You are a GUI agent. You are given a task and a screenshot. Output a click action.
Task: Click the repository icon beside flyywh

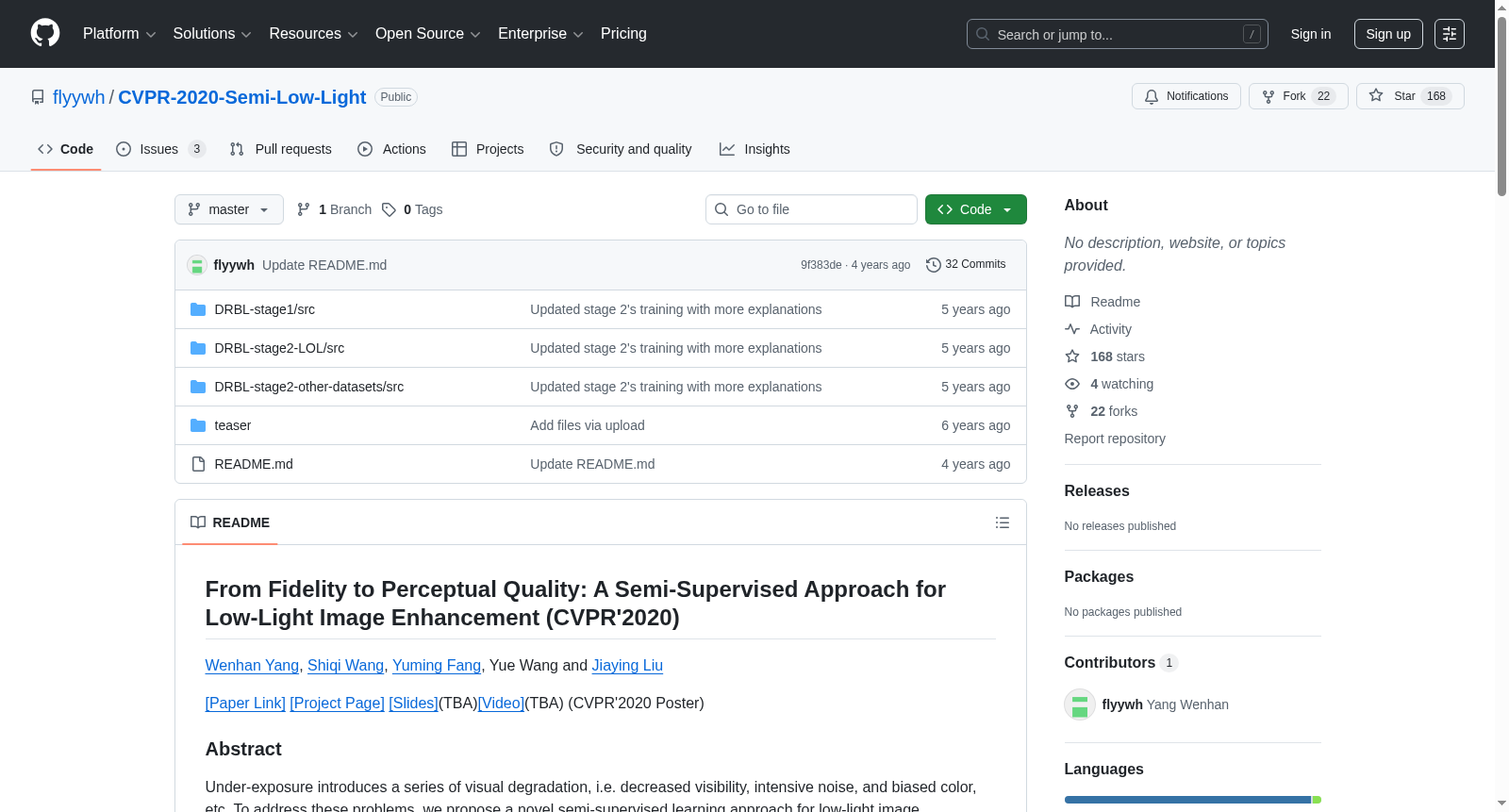click(x=38, y=97)
